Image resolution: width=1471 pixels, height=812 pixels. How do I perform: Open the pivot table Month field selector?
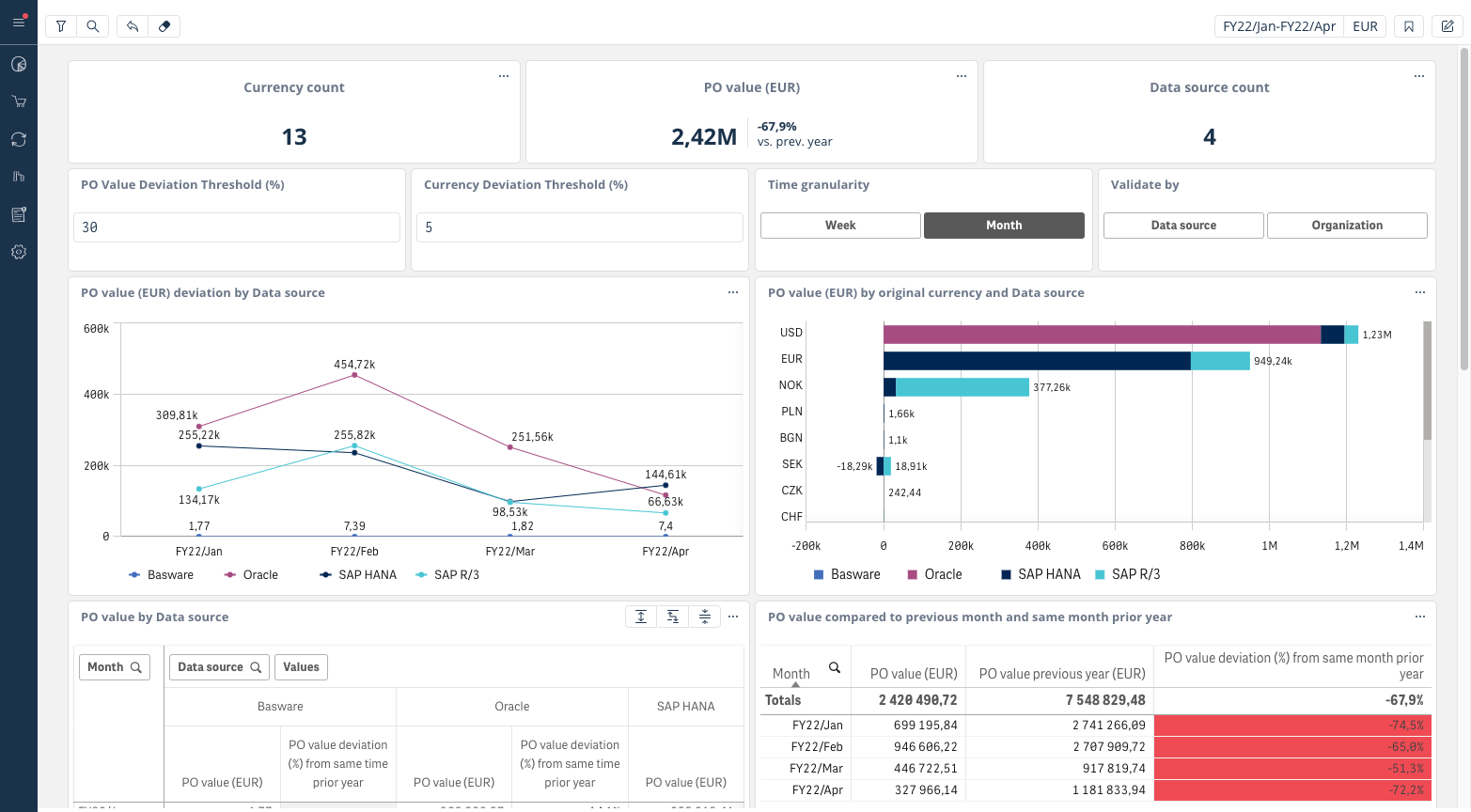114,667
